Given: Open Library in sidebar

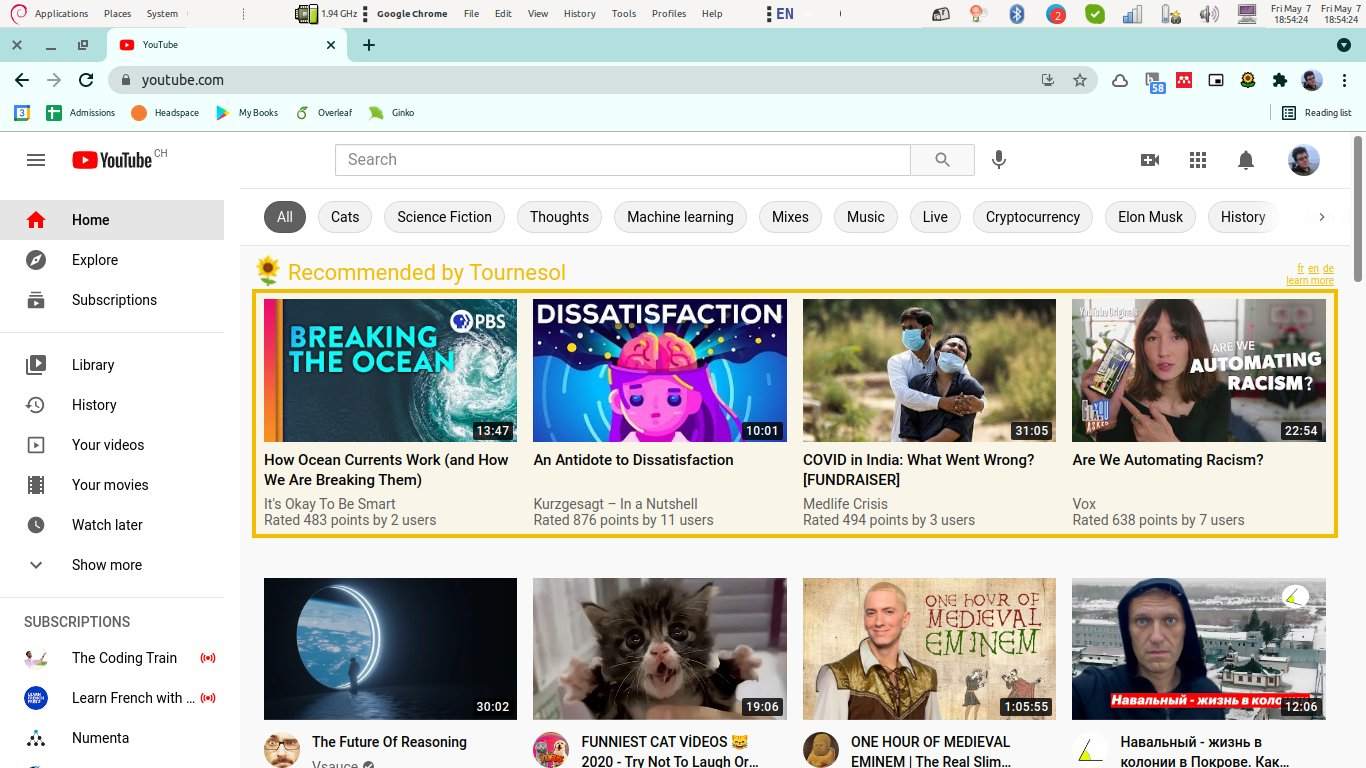Looking at the screenshot, I should pos(112,365).
